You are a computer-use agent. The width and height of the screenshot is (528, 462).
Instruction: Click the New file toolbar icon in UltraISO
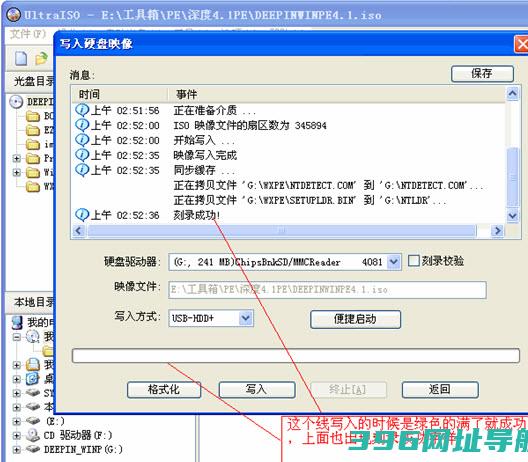tap(21, 59)
